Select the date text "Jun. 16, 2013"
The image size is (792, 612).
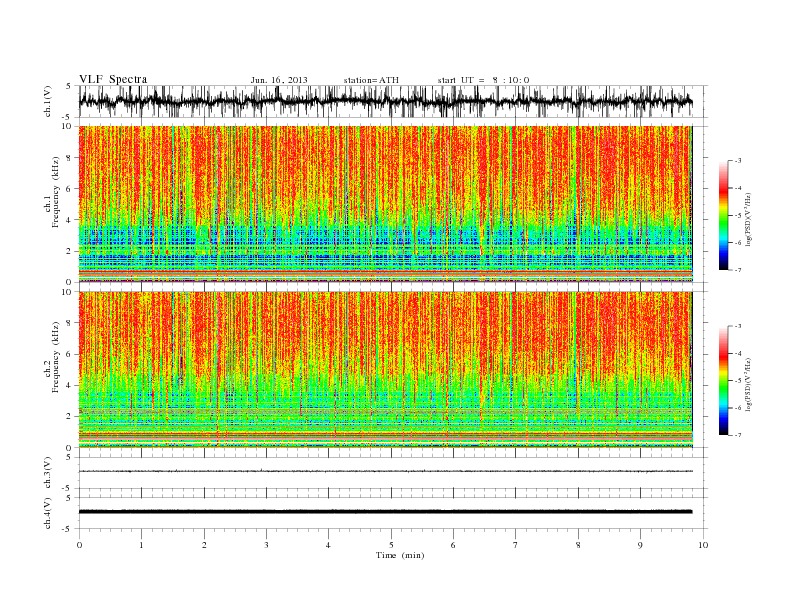click(279, 80)
